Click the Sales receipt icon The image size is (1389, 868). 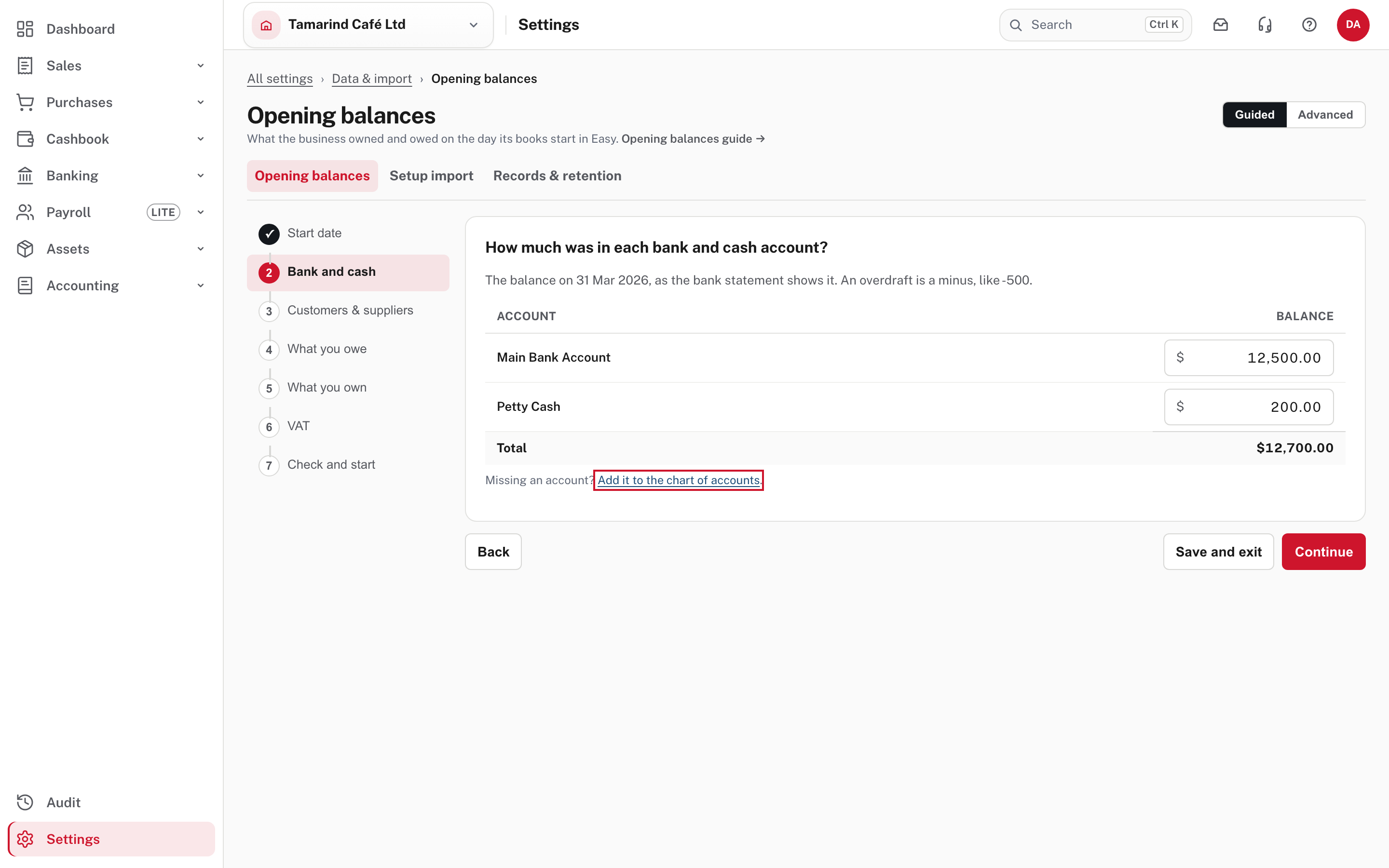(x=25, y=66)
